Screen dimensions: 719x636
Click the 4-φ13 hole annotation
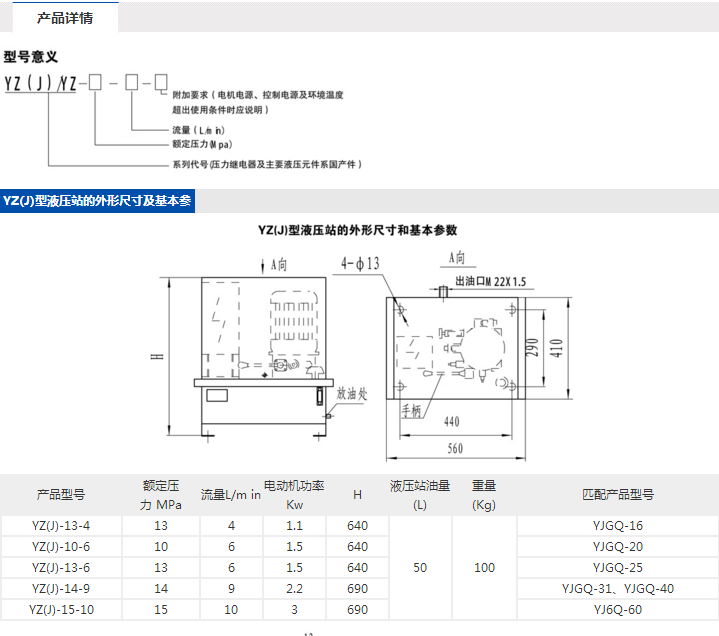coord(360,264)
